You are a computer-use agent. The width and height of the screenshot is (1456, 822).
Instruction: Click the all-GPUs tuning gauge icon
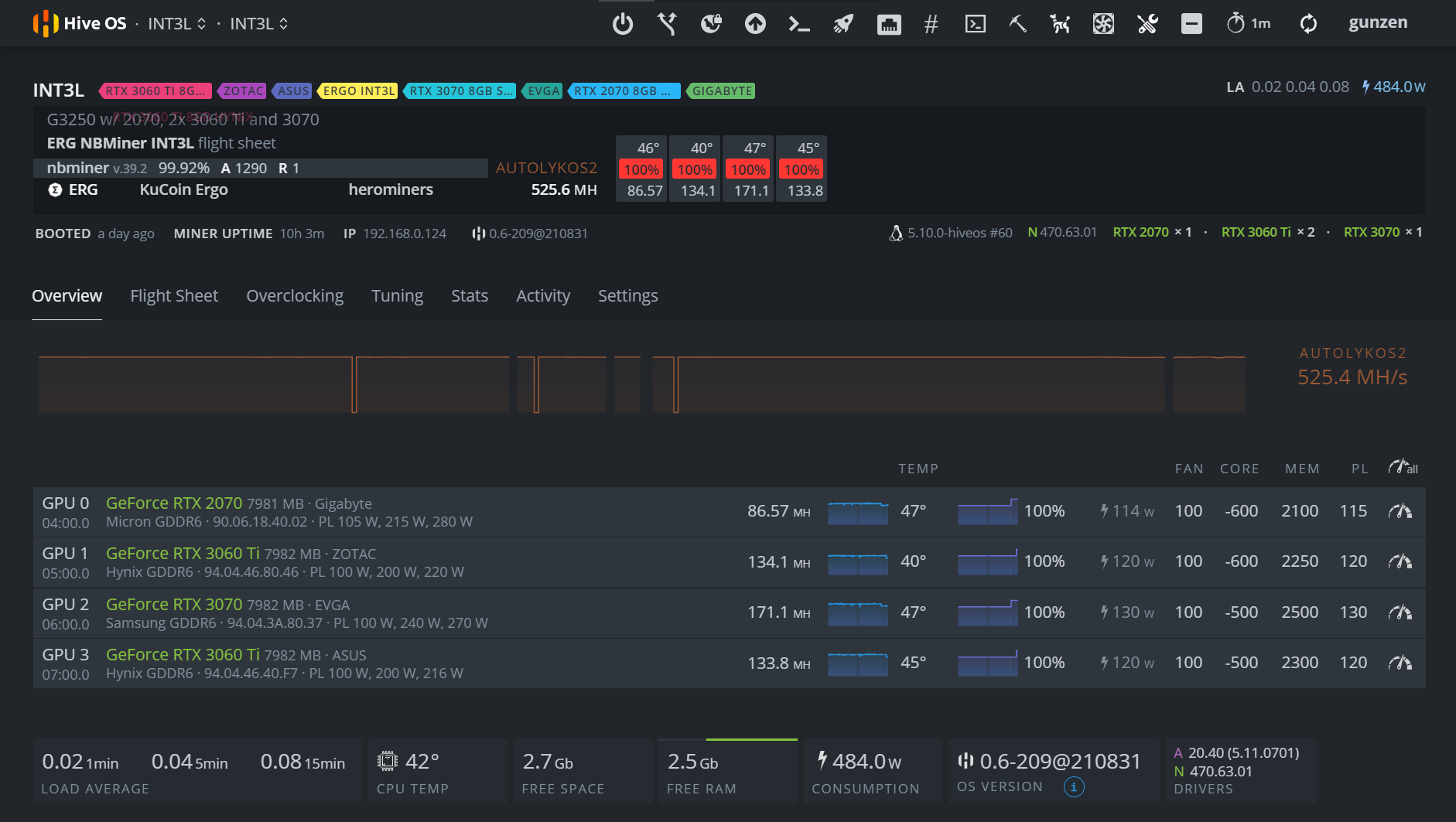pos(1402,468)
